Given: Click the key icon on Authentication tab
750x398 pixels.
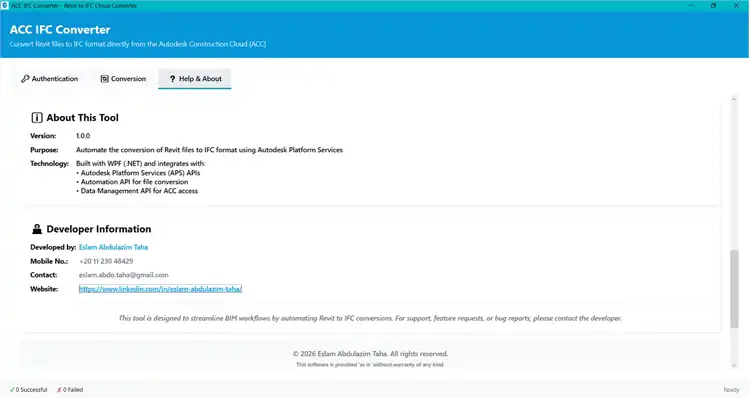Looking at the screenshot, I should click(x=25, y=78).
